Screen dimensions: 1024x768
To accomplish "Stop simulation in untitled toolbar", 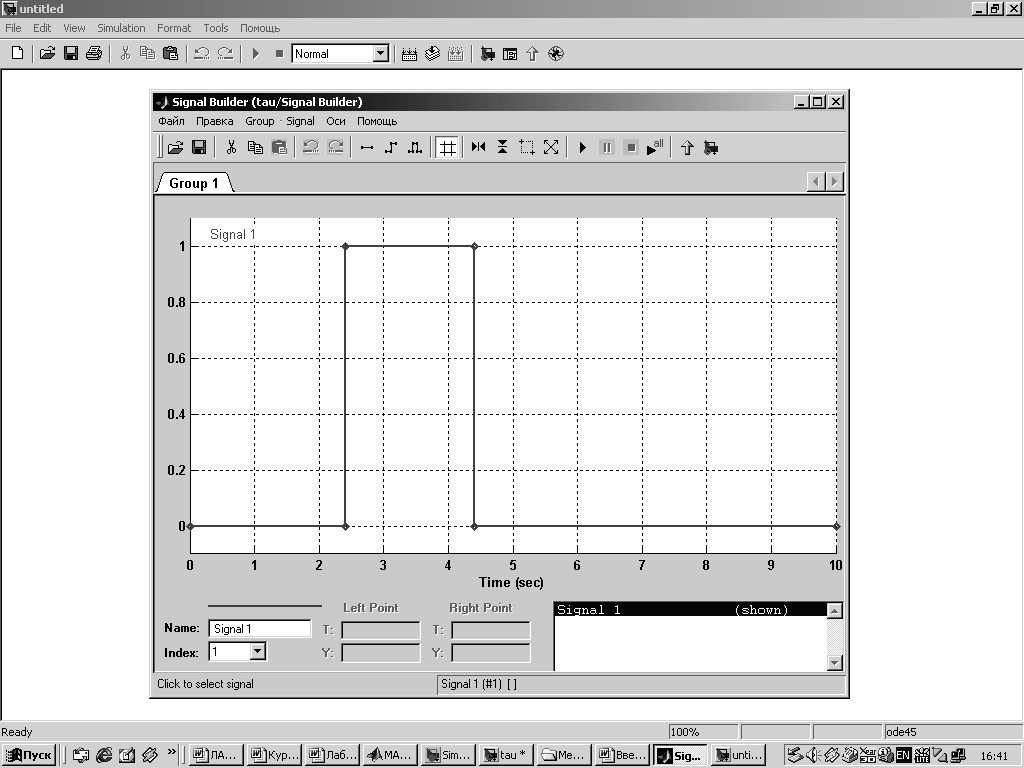I will click(x=280, y=54).
